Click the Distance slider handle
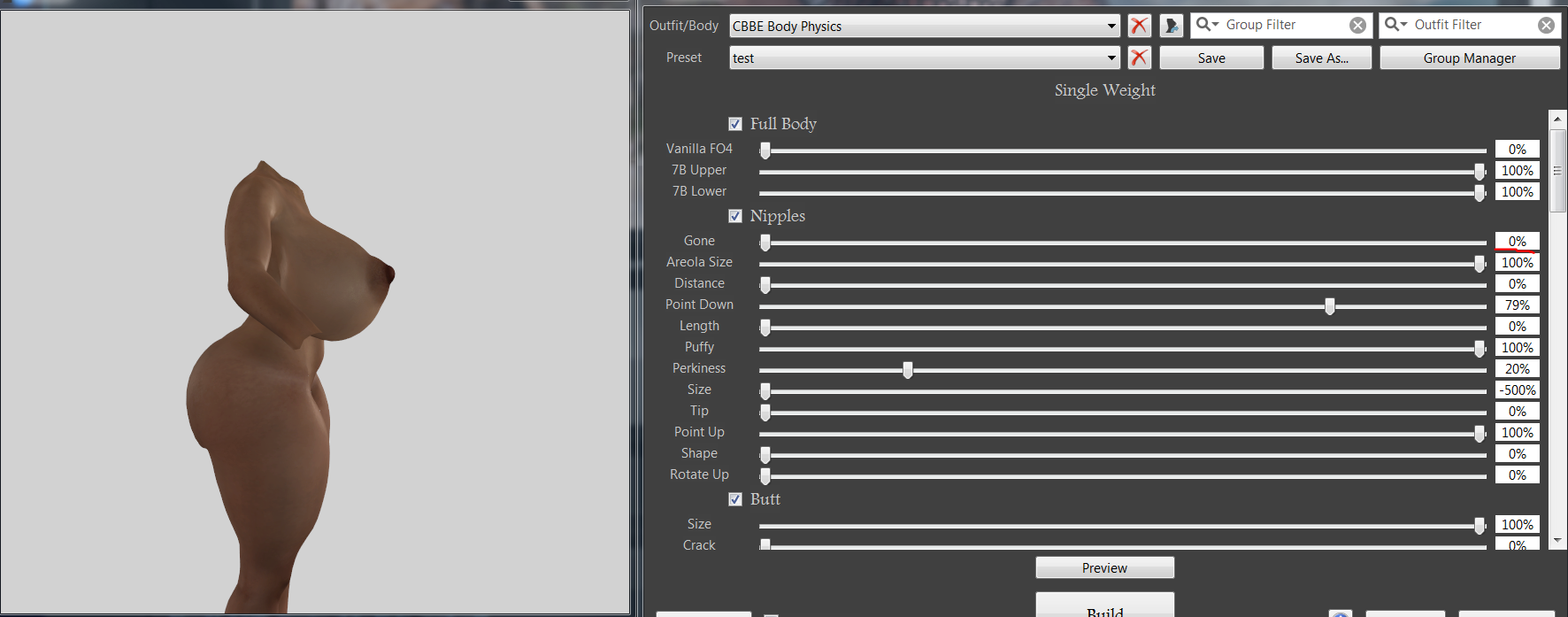 click(x=765, y=285)
